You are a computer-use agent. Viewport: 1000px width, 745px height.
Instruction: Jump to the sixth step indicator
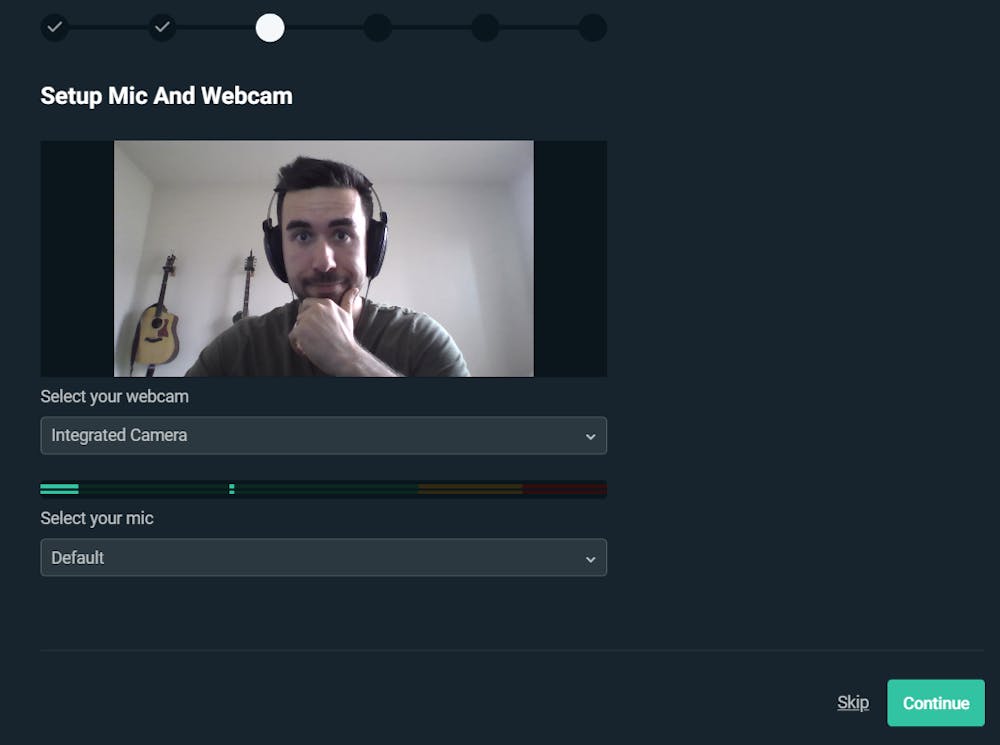click(x=593, y=27)
